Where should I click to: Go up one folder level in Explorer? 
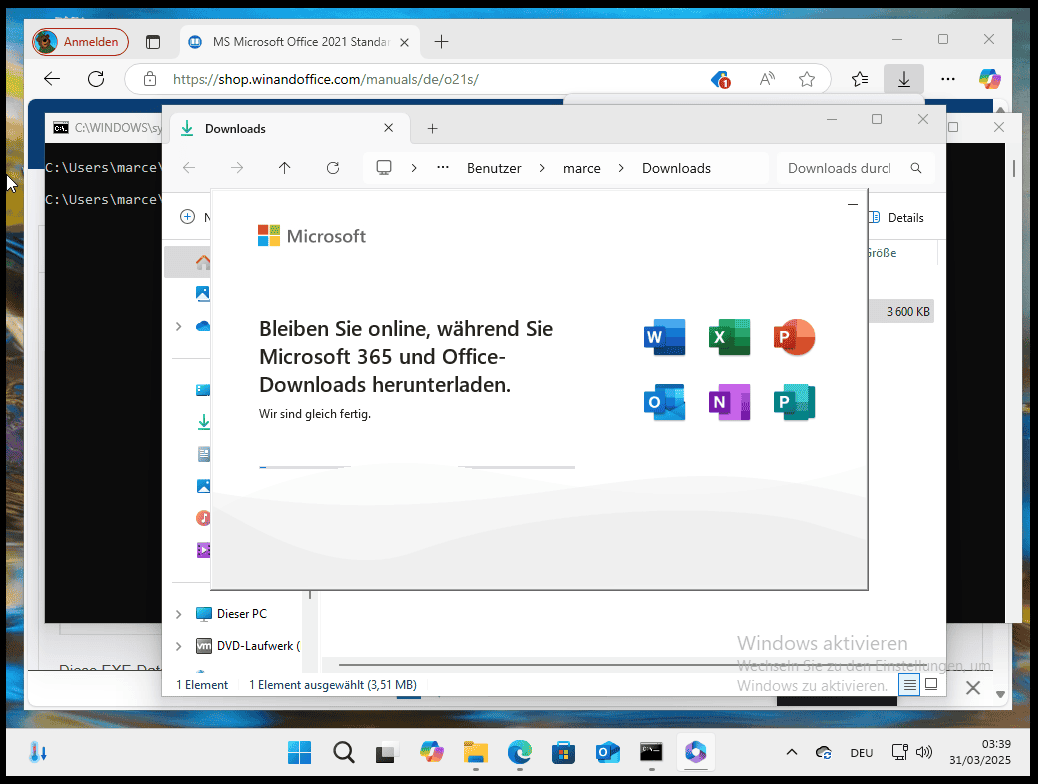285,168
